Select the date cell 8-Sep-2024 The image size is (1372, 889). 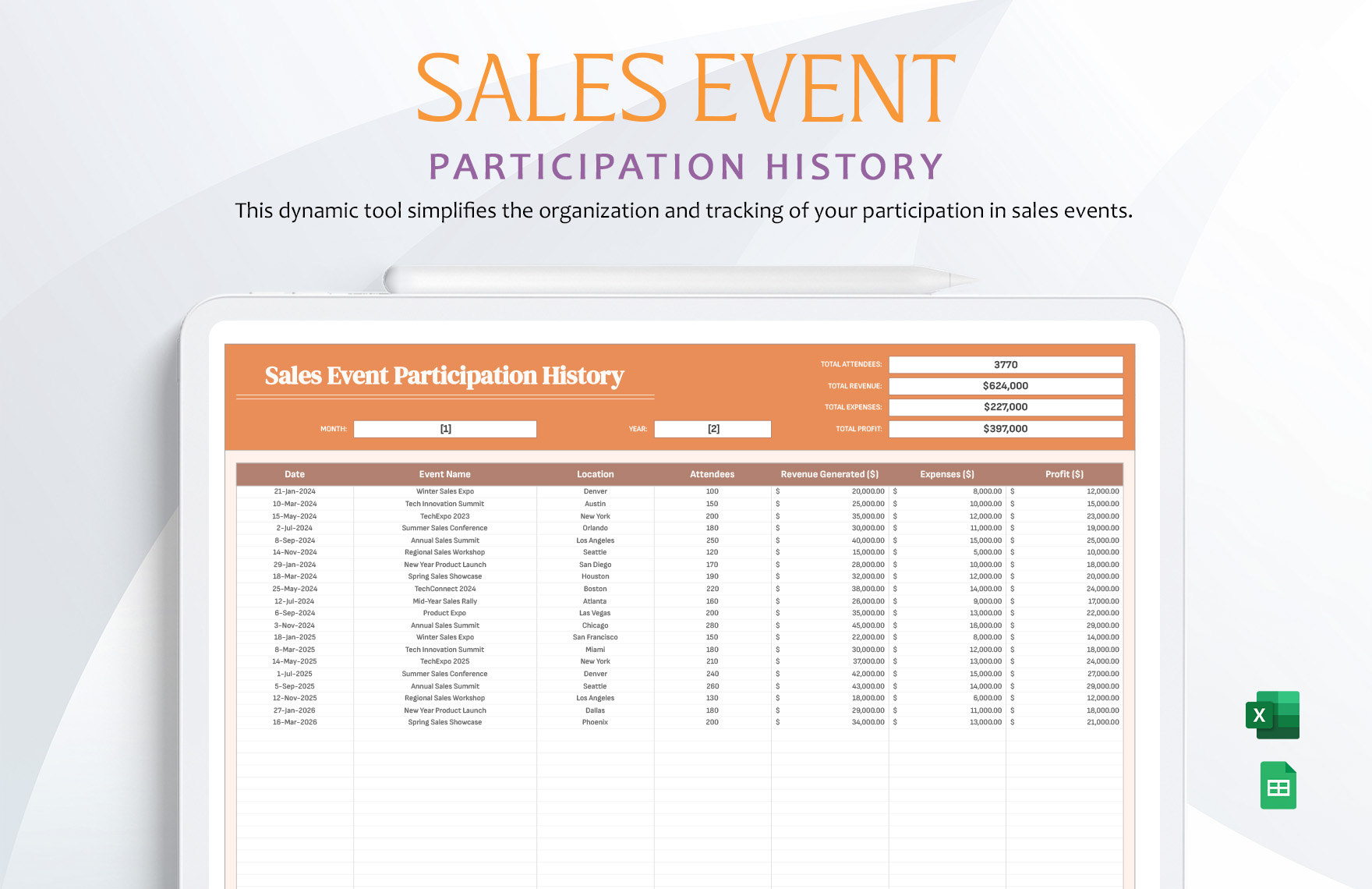click(295, 540)
